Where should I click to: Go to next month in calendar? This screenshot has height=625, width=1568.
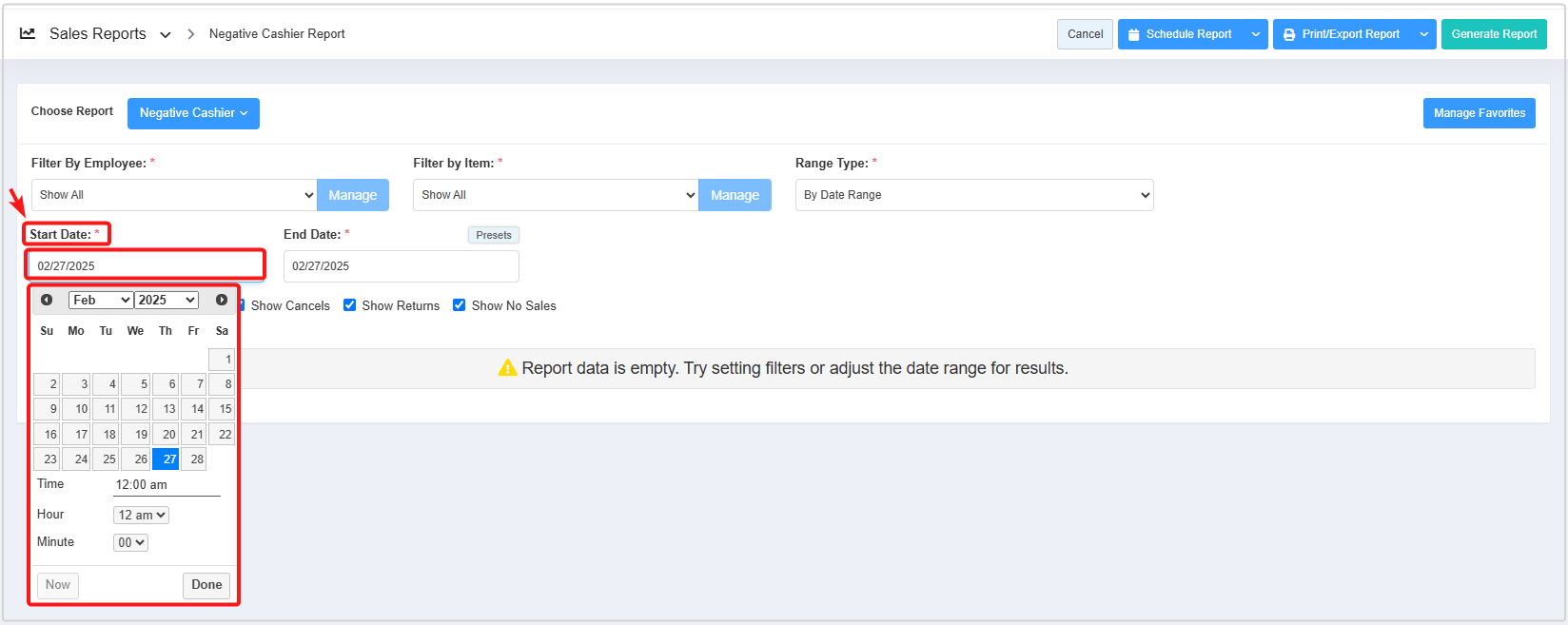click(222, 300)
